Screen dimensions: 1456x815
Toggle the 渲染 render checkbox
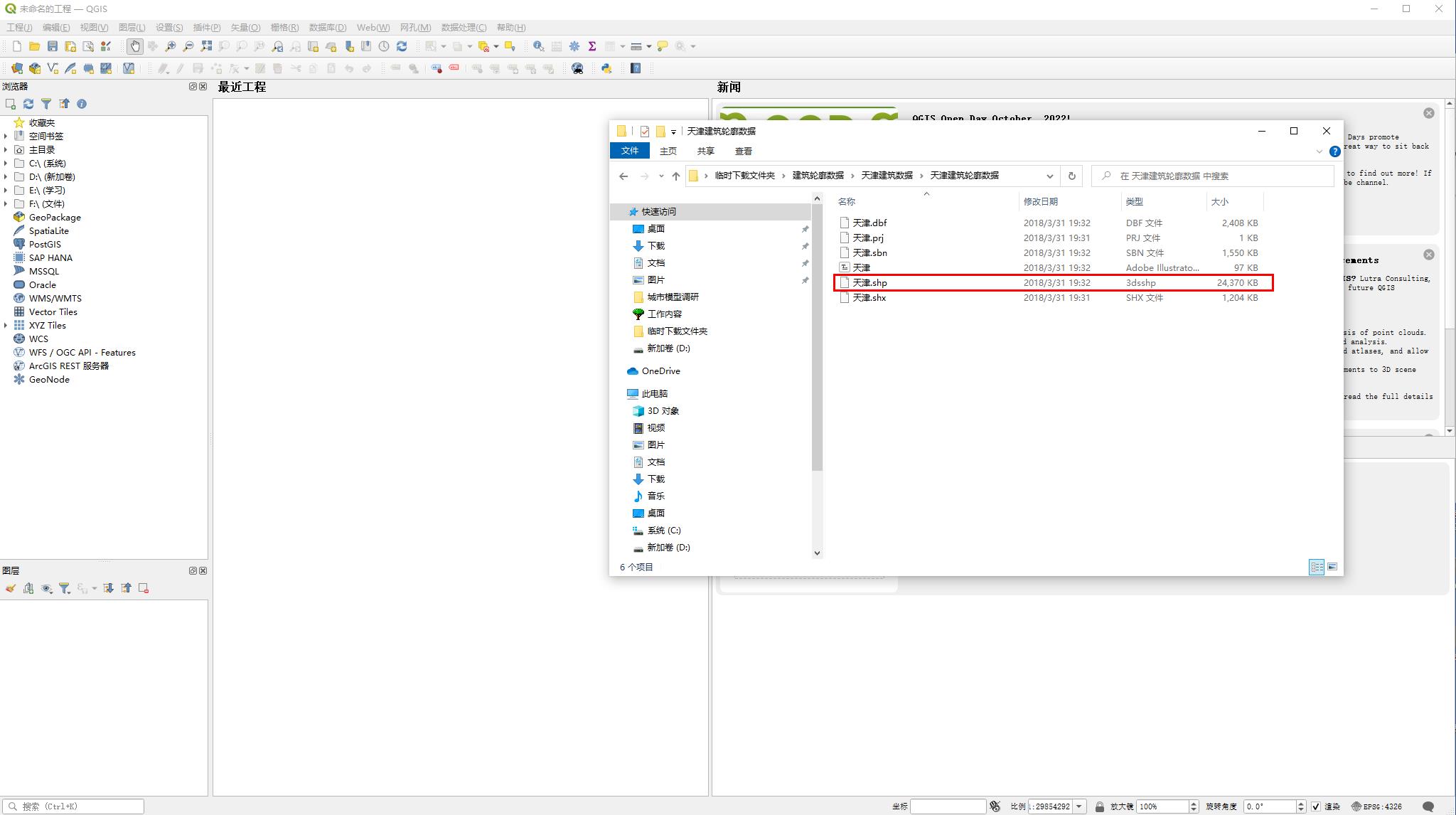click(x=1315, y=806)
